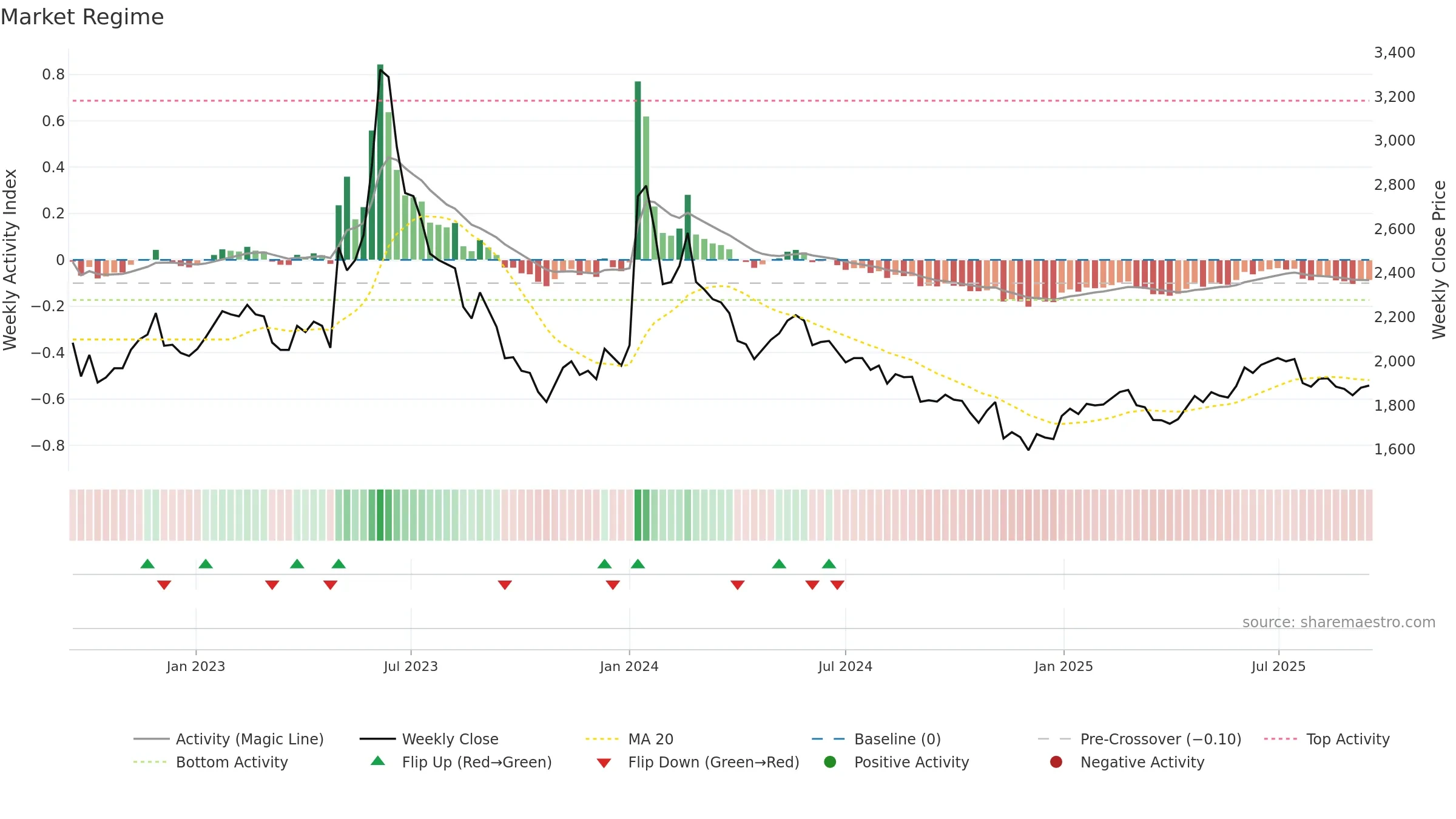Click the Market Regime chart title
This screenshot has height=819, width=1456.
[x=82, y=17]
